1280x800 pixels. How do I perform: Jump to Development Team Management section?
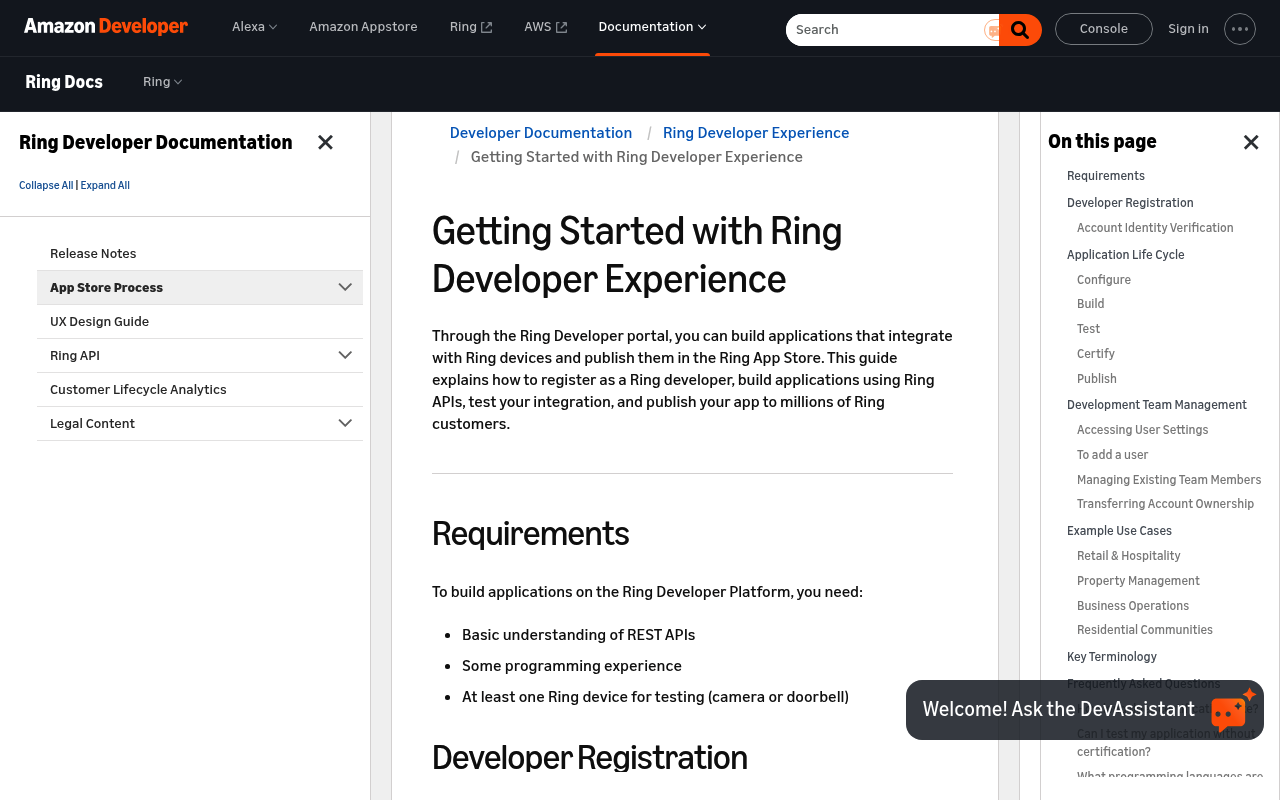(1157, 405)
